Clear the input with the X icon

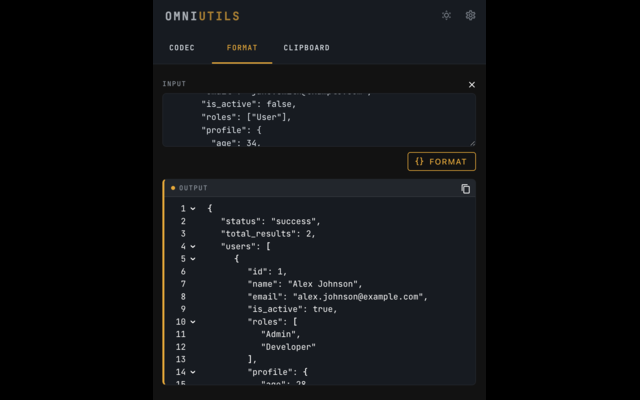(x=471, y=84)
